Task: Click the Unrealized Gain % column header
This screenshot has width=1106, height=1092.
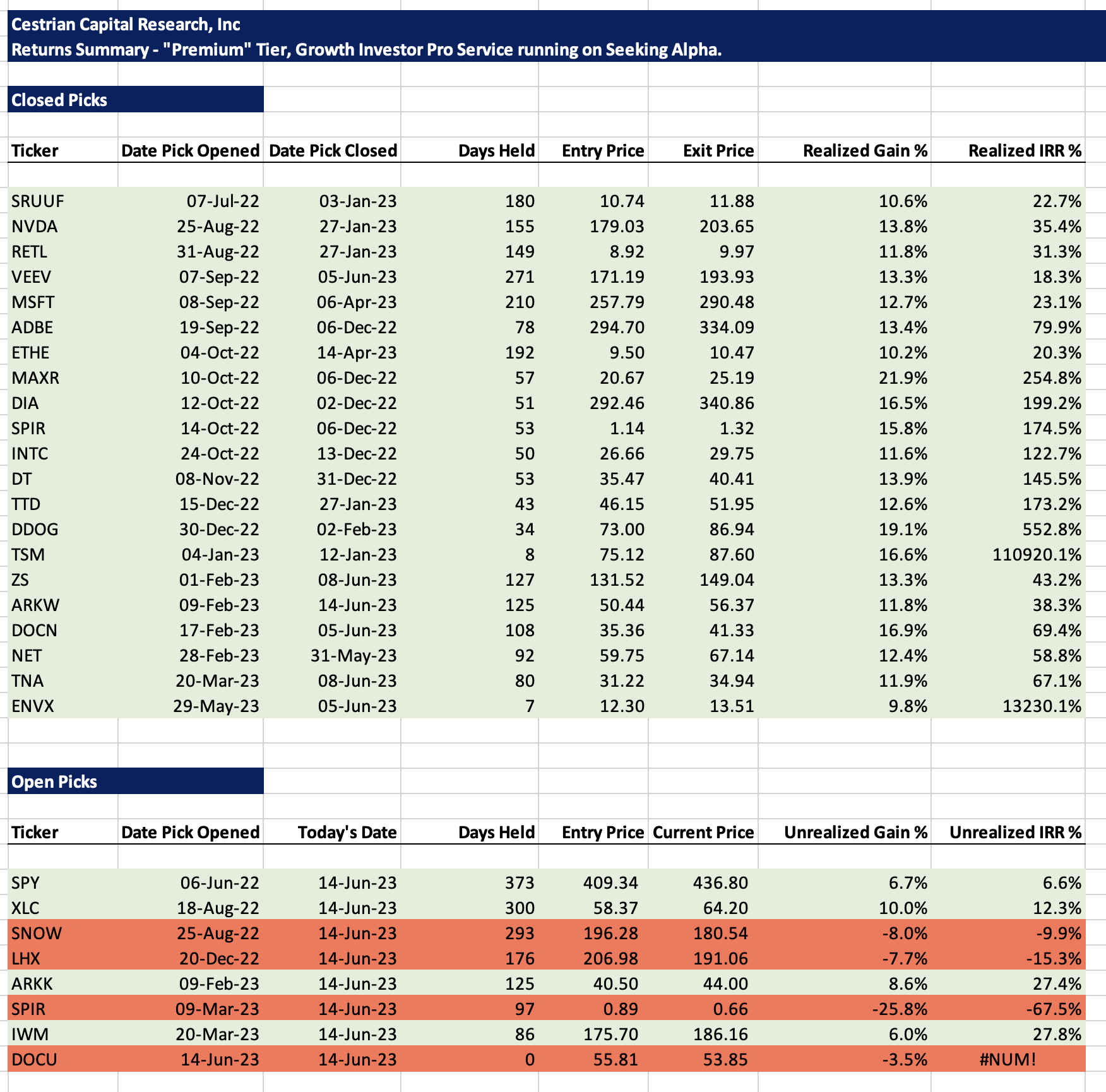Action: (x=855, y=833)
